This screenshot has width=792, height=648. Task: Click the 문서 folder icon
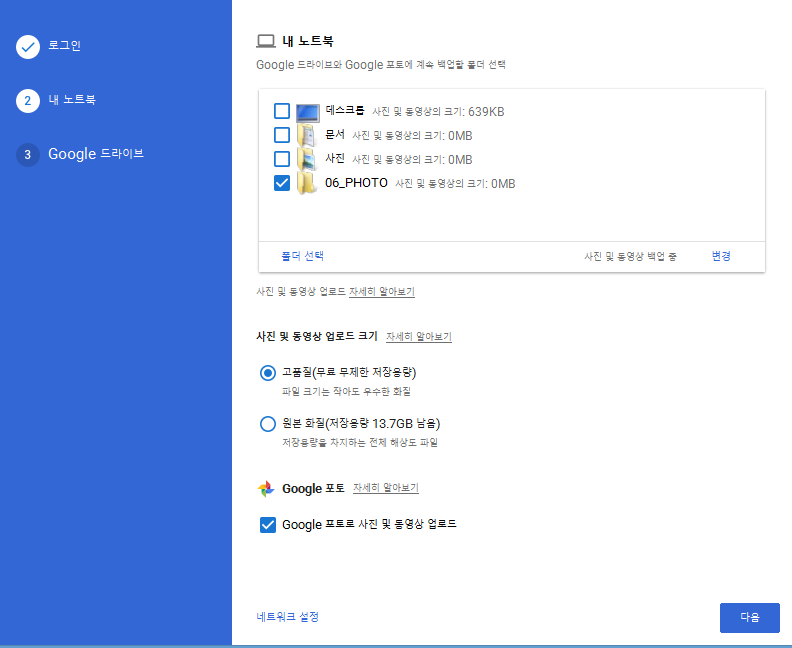[x=307, y=135]
